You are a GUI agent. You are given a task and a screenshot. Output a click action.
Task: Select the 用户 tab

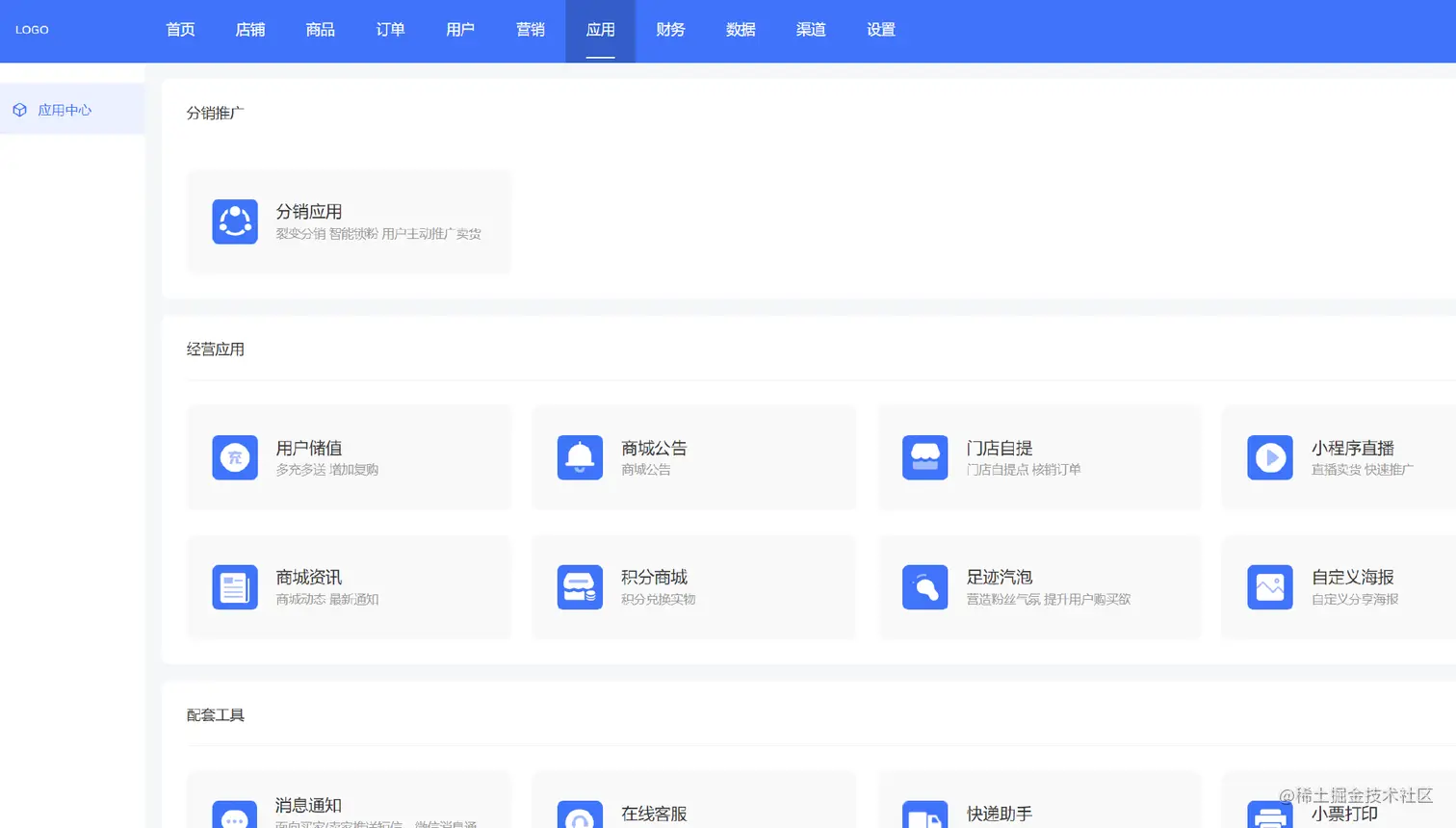tap(460, 30)
